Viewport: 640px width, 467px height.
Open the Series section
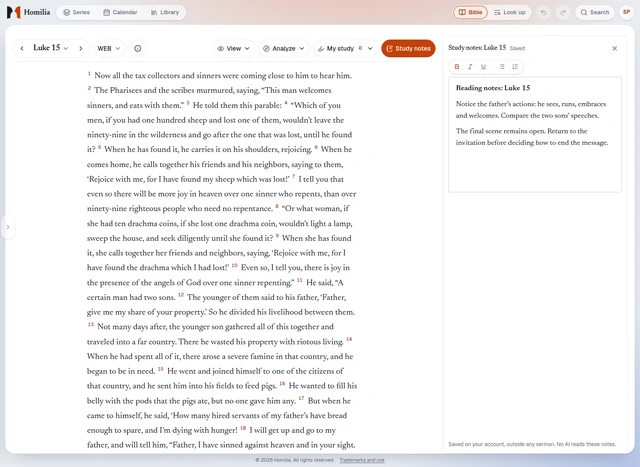[x=76, y=12]
